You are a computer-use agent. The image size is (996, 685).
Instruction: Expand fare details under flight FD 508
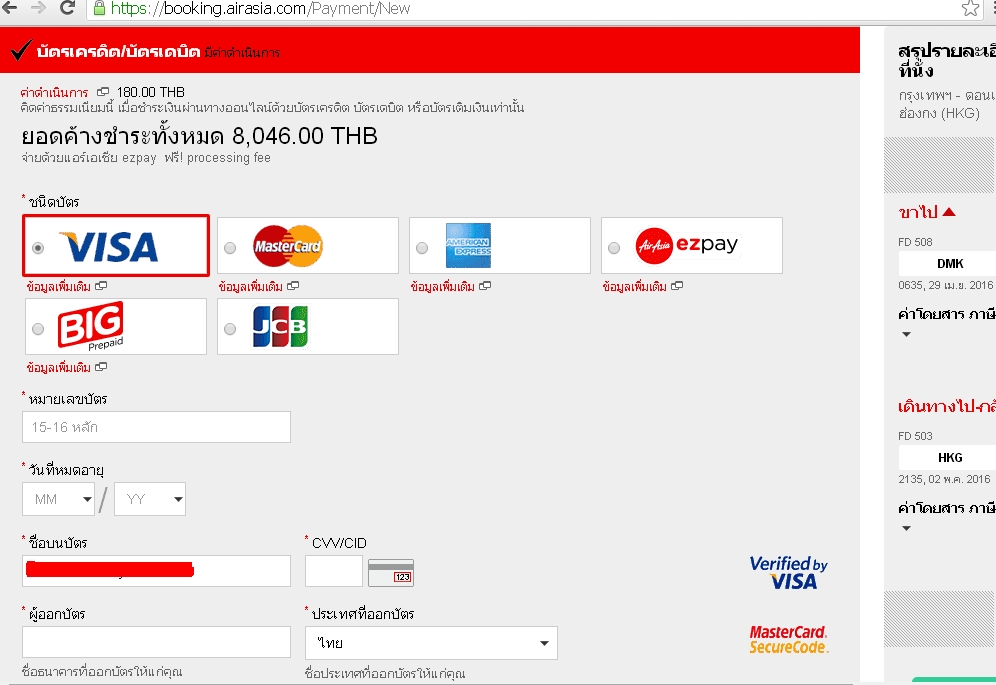(x=906, y=334)
